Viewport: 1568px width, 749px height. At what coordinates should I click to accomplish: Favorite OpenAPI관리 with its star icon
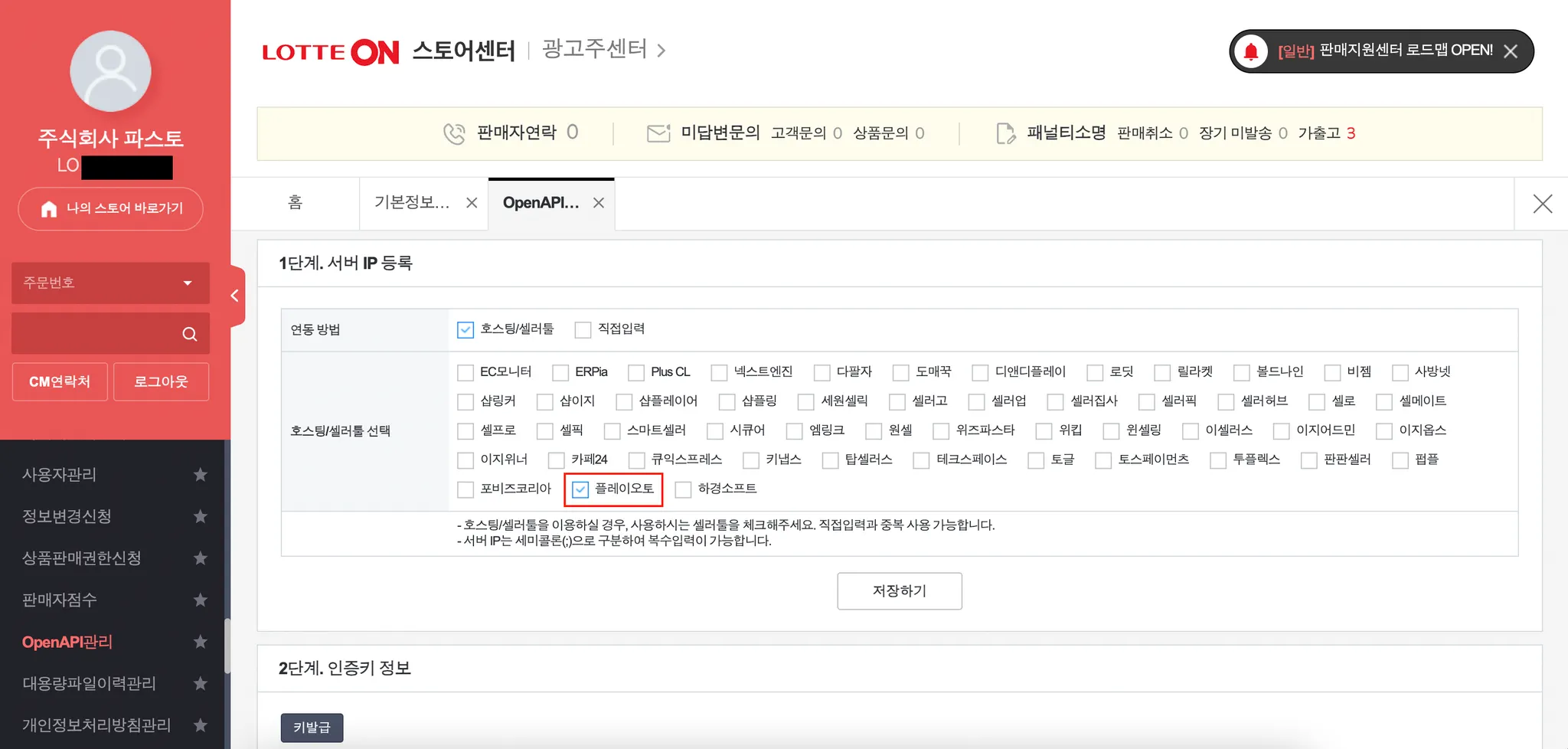click(201, 642)
